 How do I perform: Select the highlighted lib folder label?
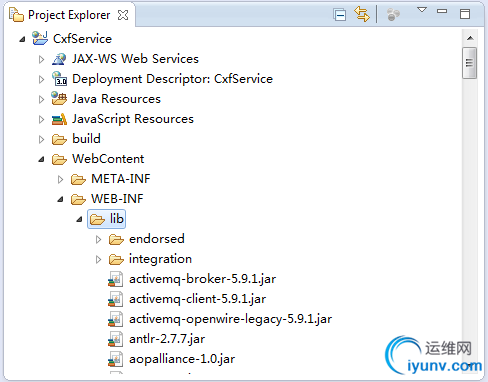click(x=117, y=219)
